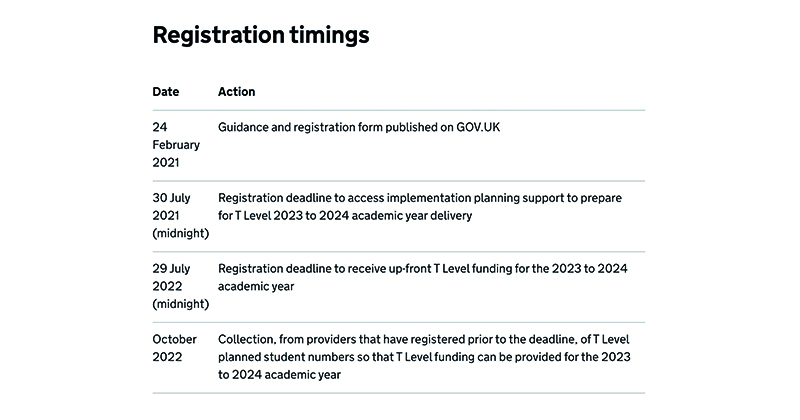Click the implementation planning support deadline text
Image resolution: width=800 pixels, height=420 pixels.
click(x=420, y=207)
